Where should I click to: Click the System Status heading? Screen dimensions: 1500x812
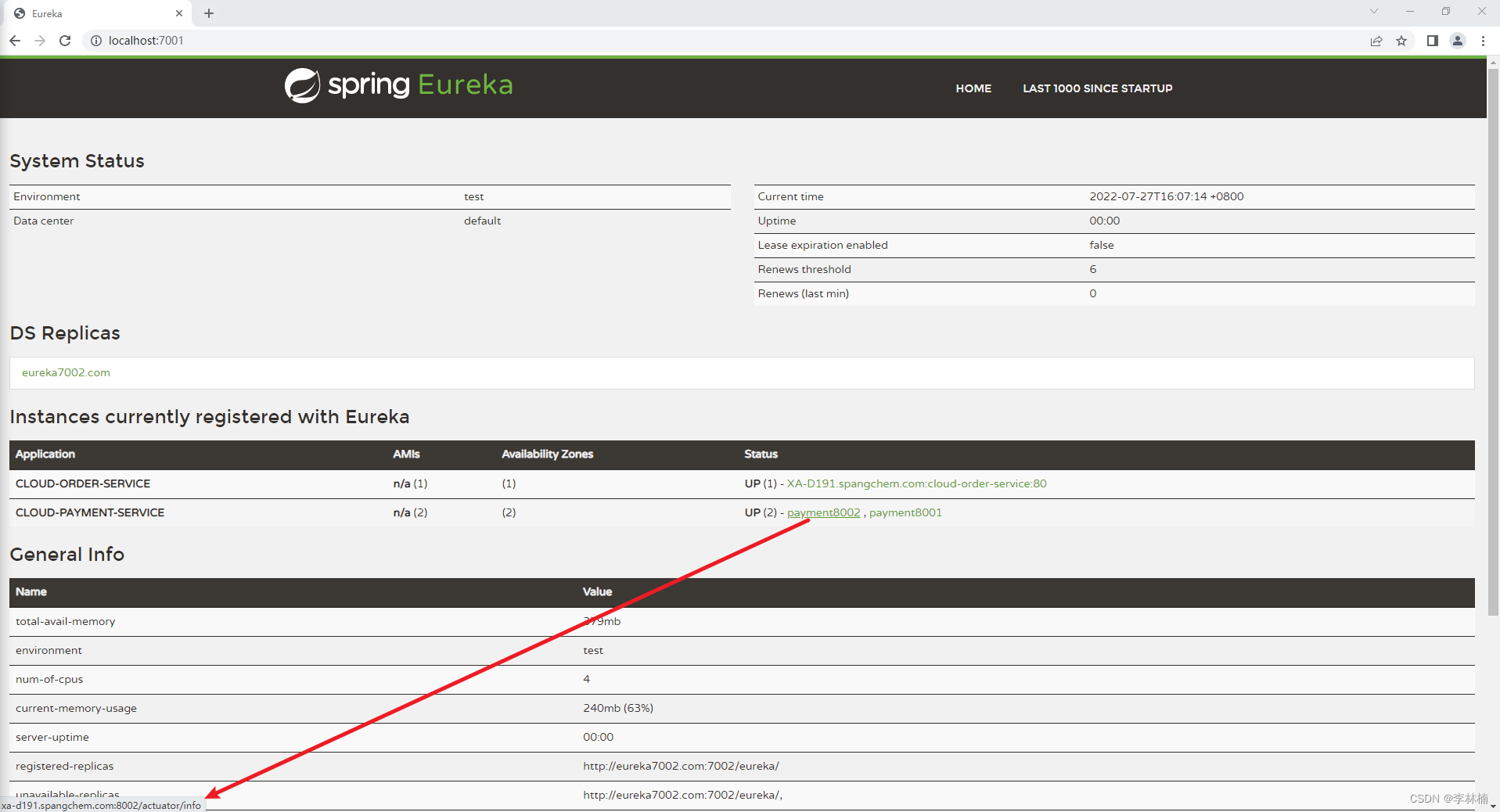[77, 161]
